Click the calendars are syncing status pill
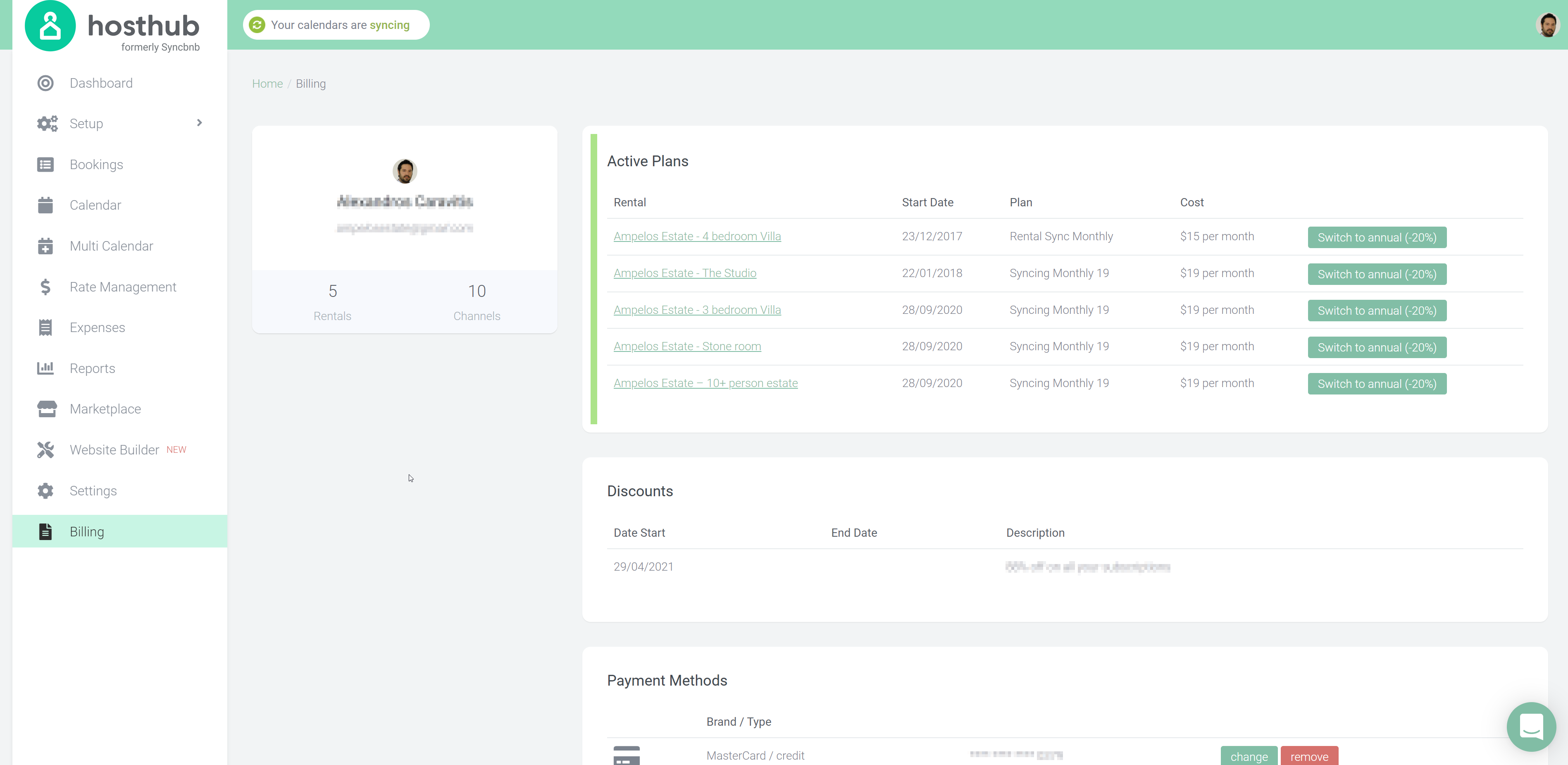The height and width of the screenshot is (765, 1568). [336, 25]
